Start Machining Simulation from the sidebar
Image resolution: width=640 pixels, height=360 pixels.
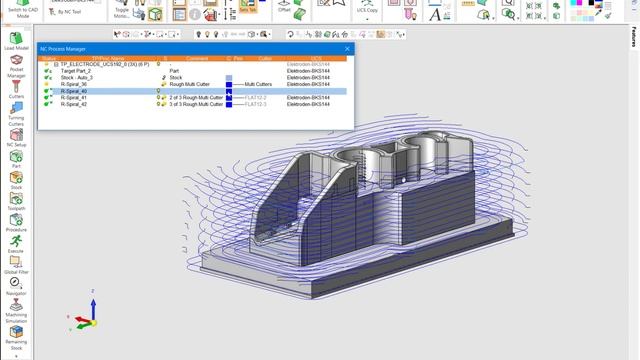(x=16, y=311)
